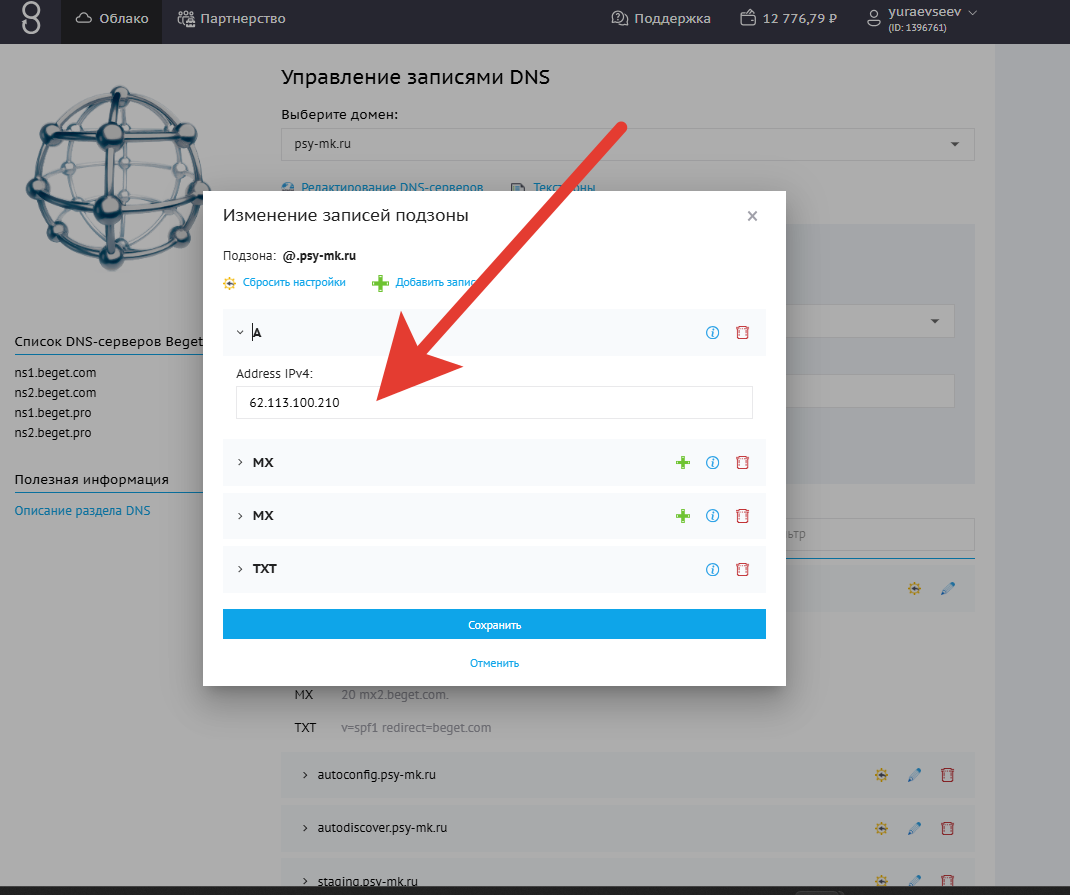Go to the Партнерство section
Image resolution: width=1070 pixels, height=895 pixels.
coord(232,19)
